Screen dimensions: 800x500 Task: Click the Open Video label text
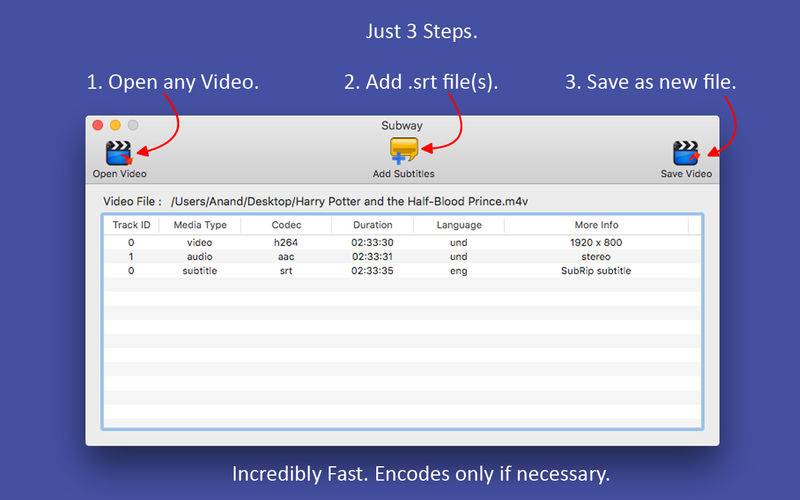pos(119,173)
